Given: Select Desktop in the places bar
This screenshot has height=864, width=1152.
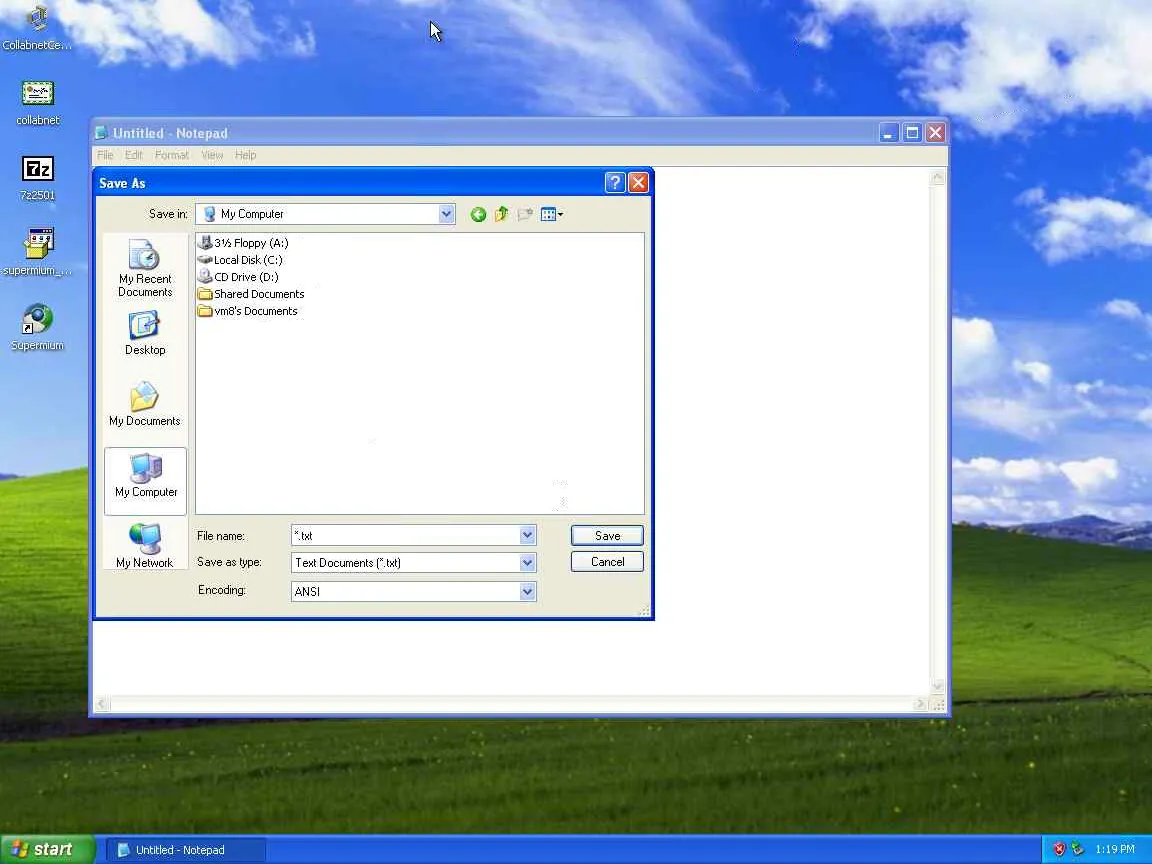Looking at the screenshot, I should coord(145,334).
